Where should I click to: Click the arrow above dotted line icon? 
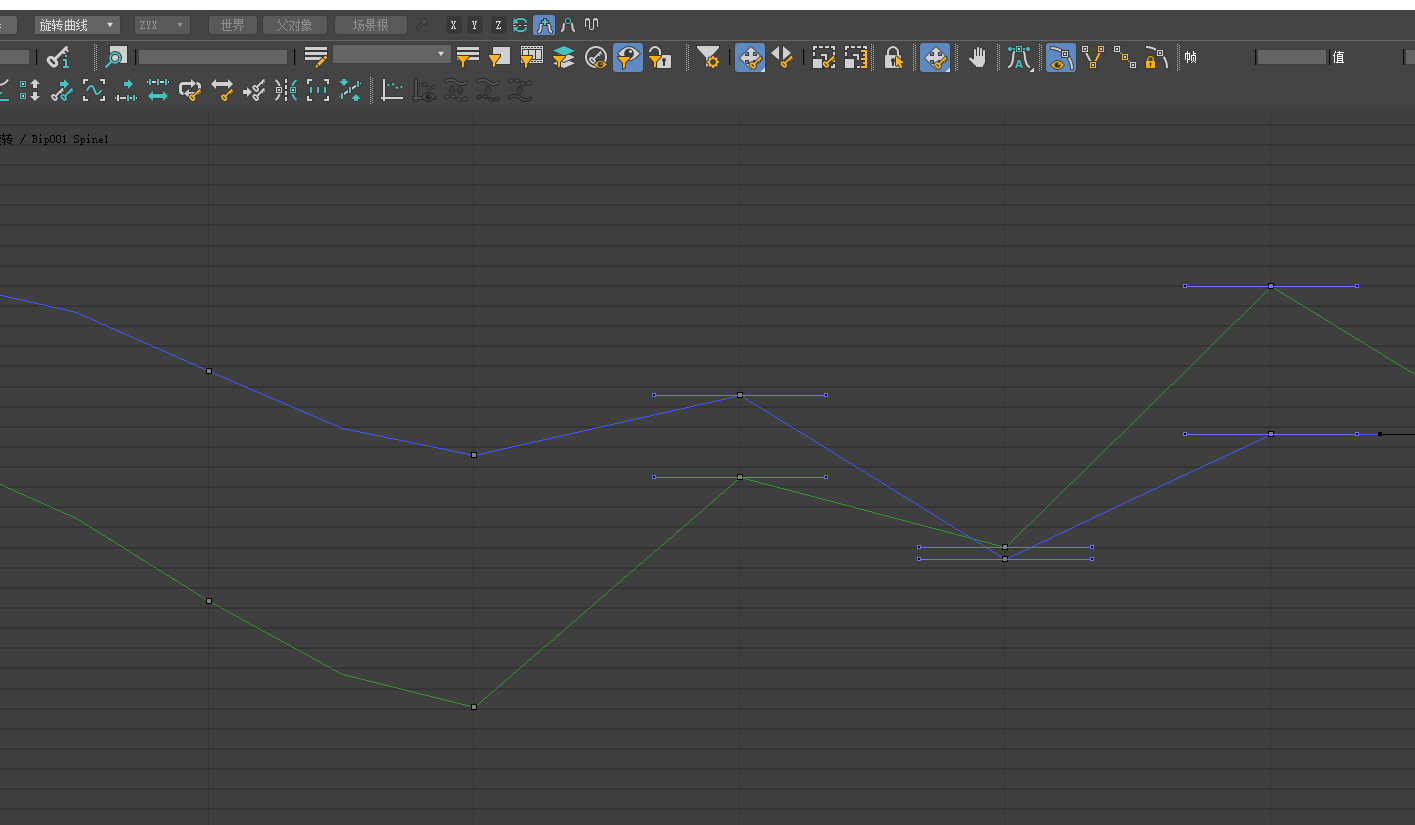click(x=126, y=91)
